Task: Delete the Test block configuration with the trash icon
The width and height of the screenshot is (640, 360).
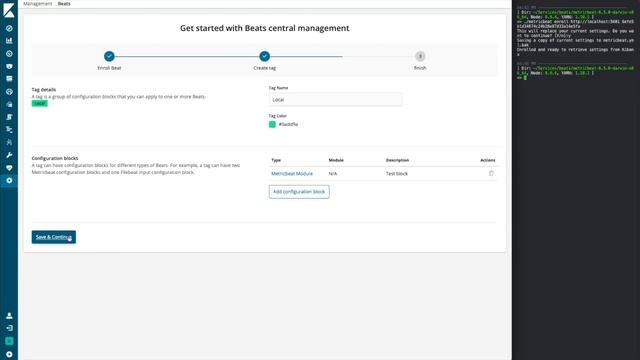Action: tap(491, 173)
